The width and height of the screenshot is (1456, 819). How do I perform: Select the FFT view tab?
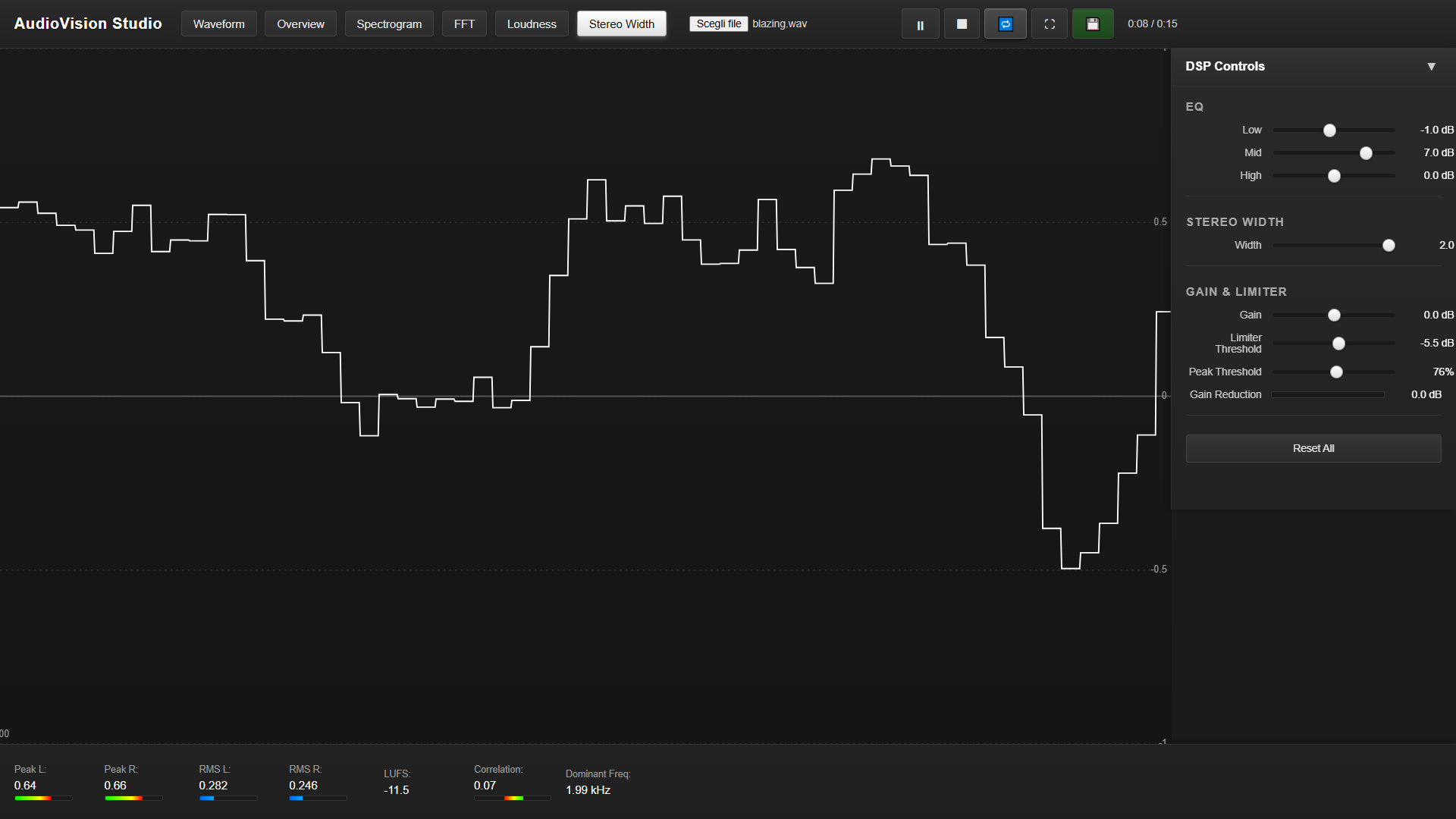(x=464, y=24)
